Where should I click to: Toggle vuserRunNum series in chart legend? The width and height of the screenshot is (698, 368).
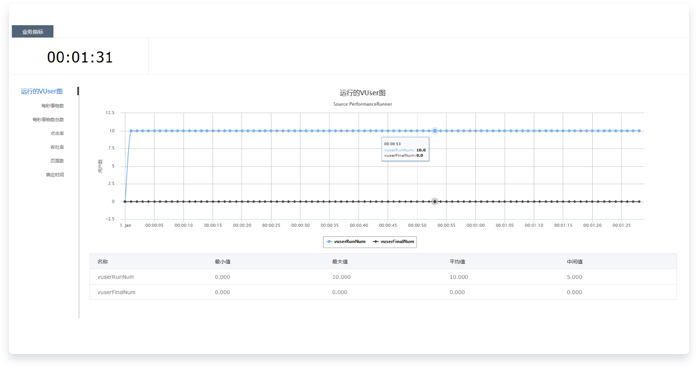click(346, 242)
